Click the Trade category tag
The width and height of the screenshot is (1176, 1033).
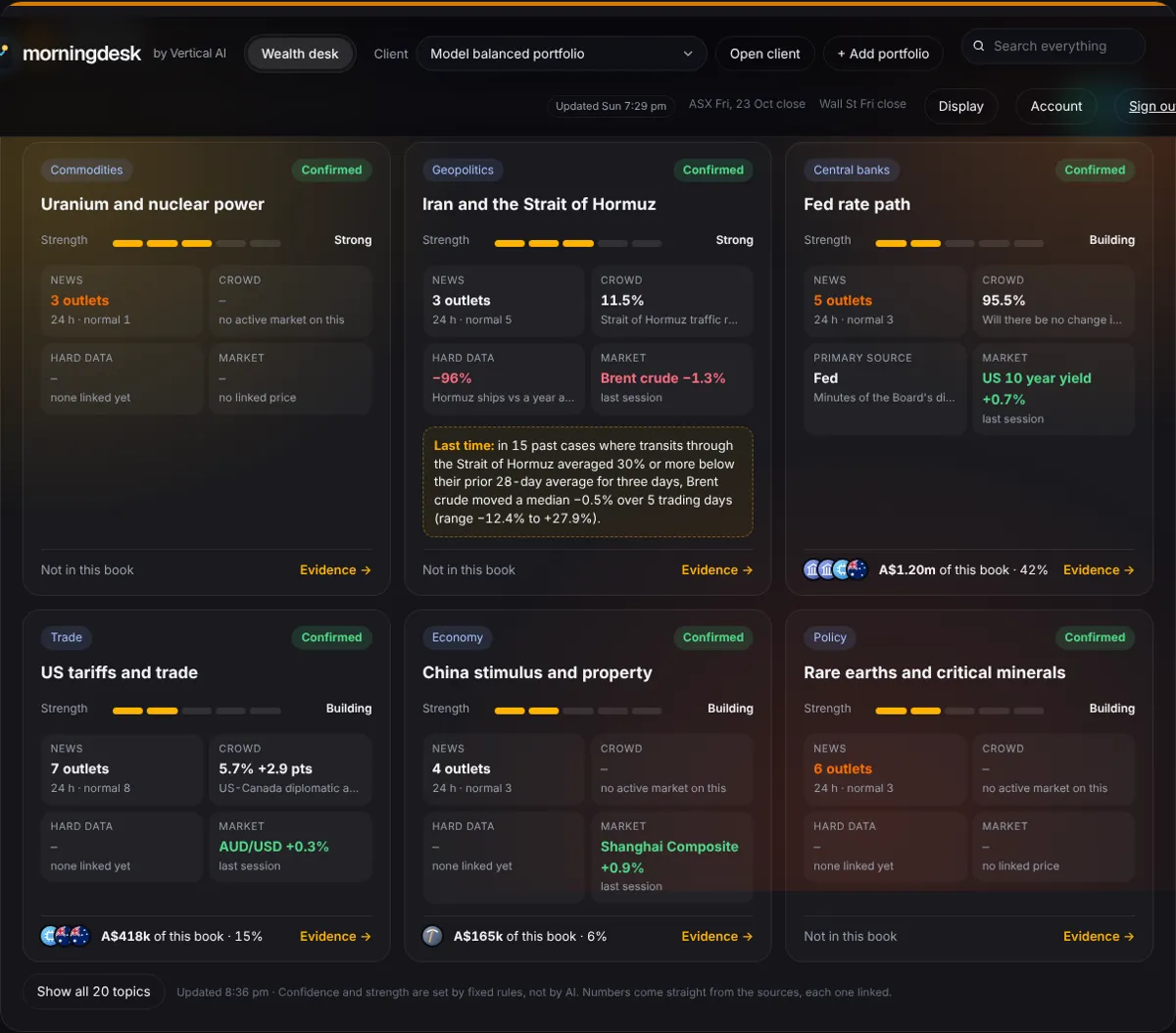(x=67, y=637)
